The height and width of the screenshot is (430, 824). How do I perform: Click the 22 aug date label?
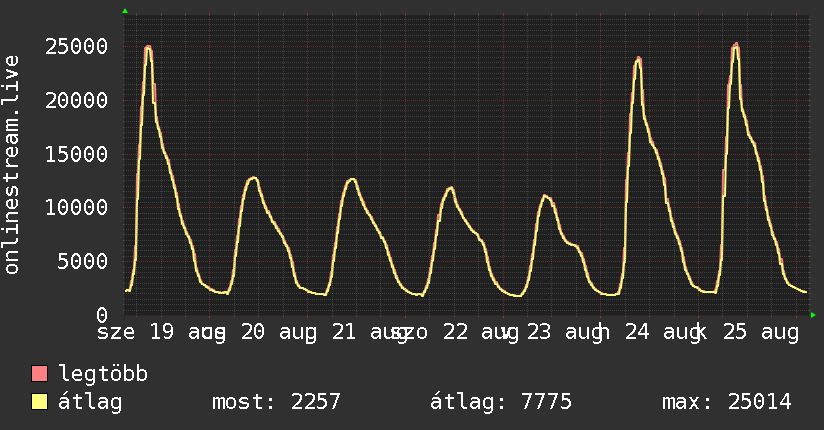point(481,333)
